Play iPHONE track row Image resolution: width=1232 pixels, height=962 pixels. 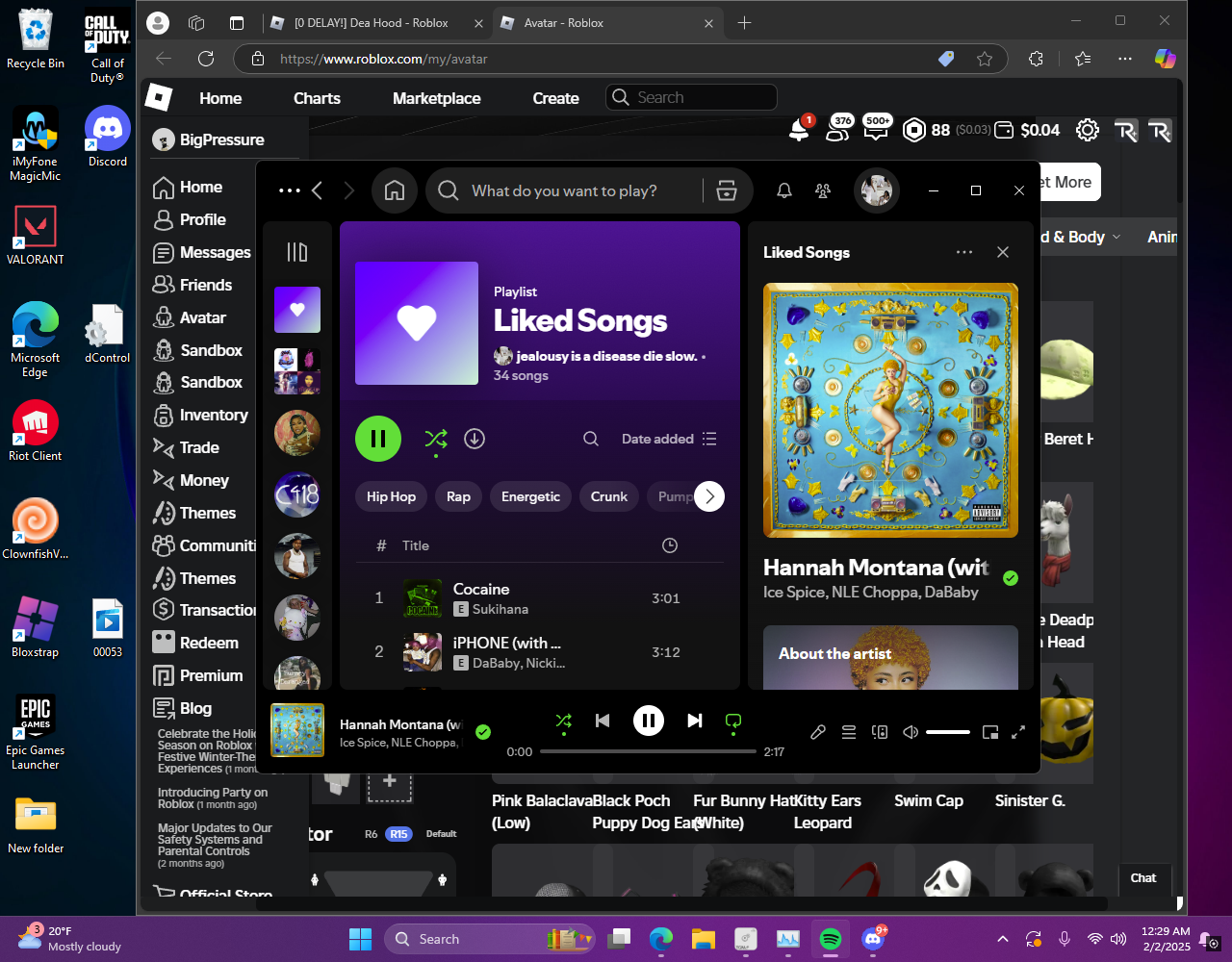[x=539, y=652]
